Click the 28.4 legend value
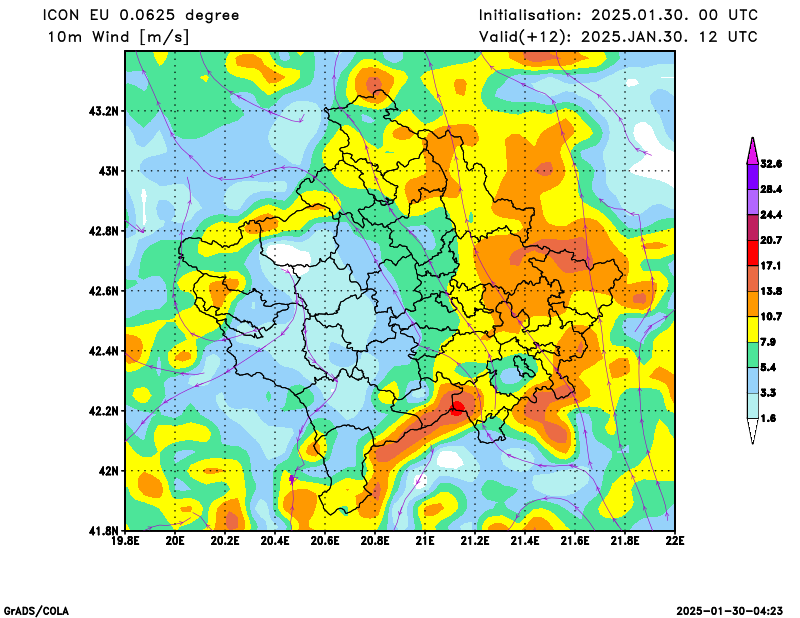The width and height of the screenshot is (800, 618). click(771, 189)
